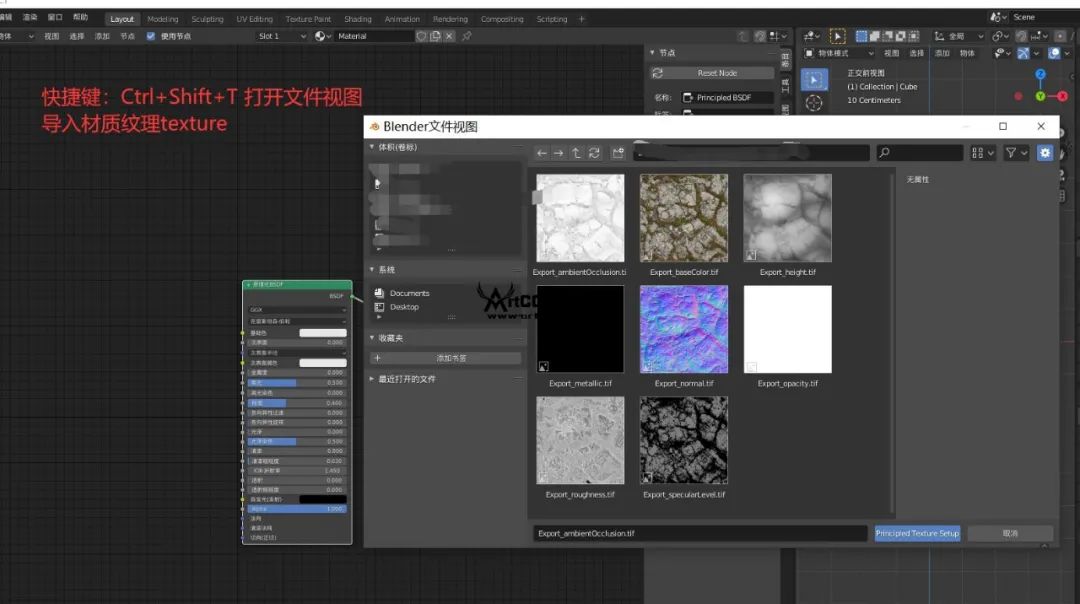The image size is (1080, 604).
Task: Toggle the file browser options gear
Action: 1045,153
